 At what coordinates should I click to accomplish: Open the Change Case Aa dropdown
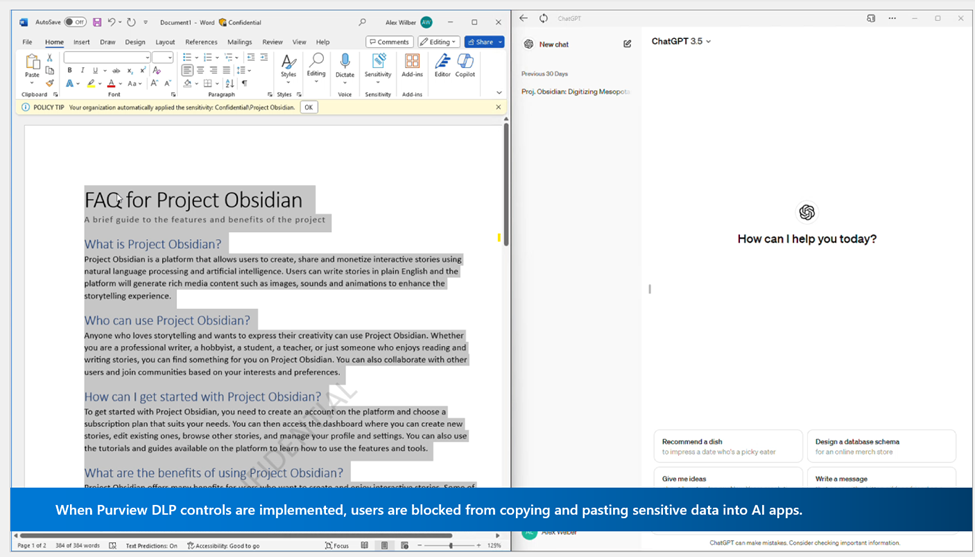(x=134, y=83)
